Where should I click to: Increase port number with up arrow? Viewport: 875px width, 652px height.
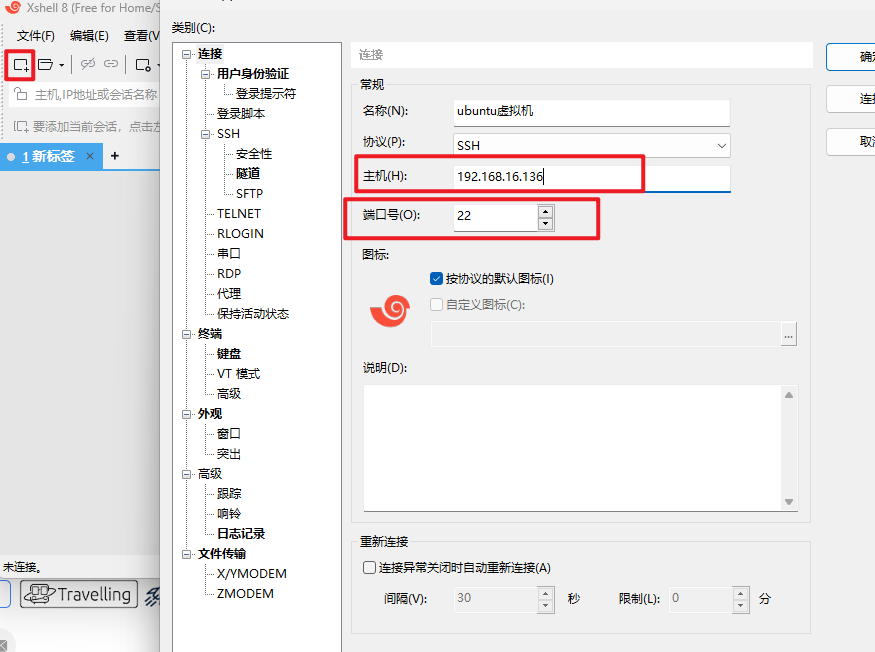pyautogui.click(x=545, y=211)
